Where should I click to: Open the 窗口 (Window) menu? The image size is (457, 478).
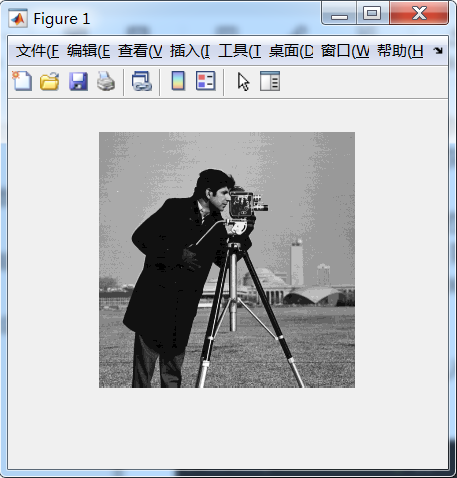(345, 51)
